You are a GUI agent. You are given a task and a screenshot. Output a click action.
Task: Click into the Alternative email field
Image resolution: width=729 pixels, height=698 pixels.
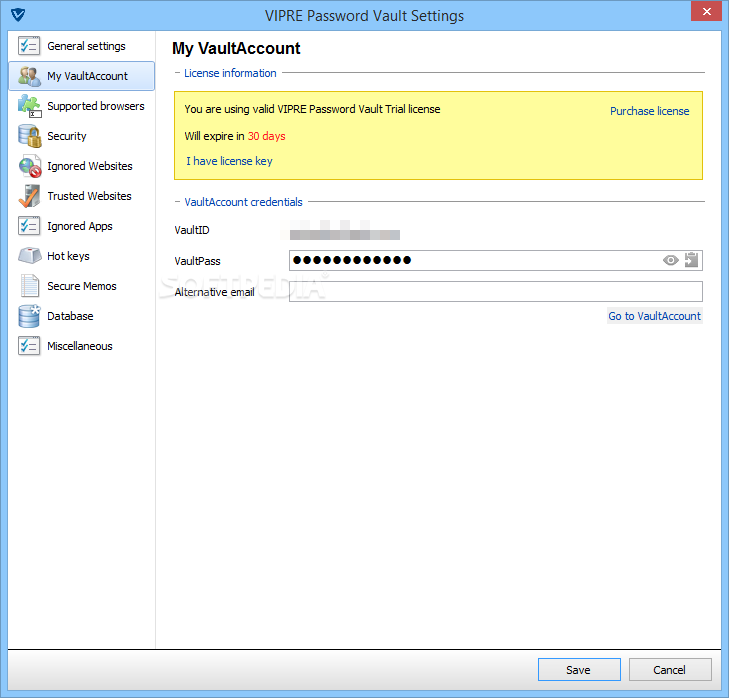tap(496, 292)
